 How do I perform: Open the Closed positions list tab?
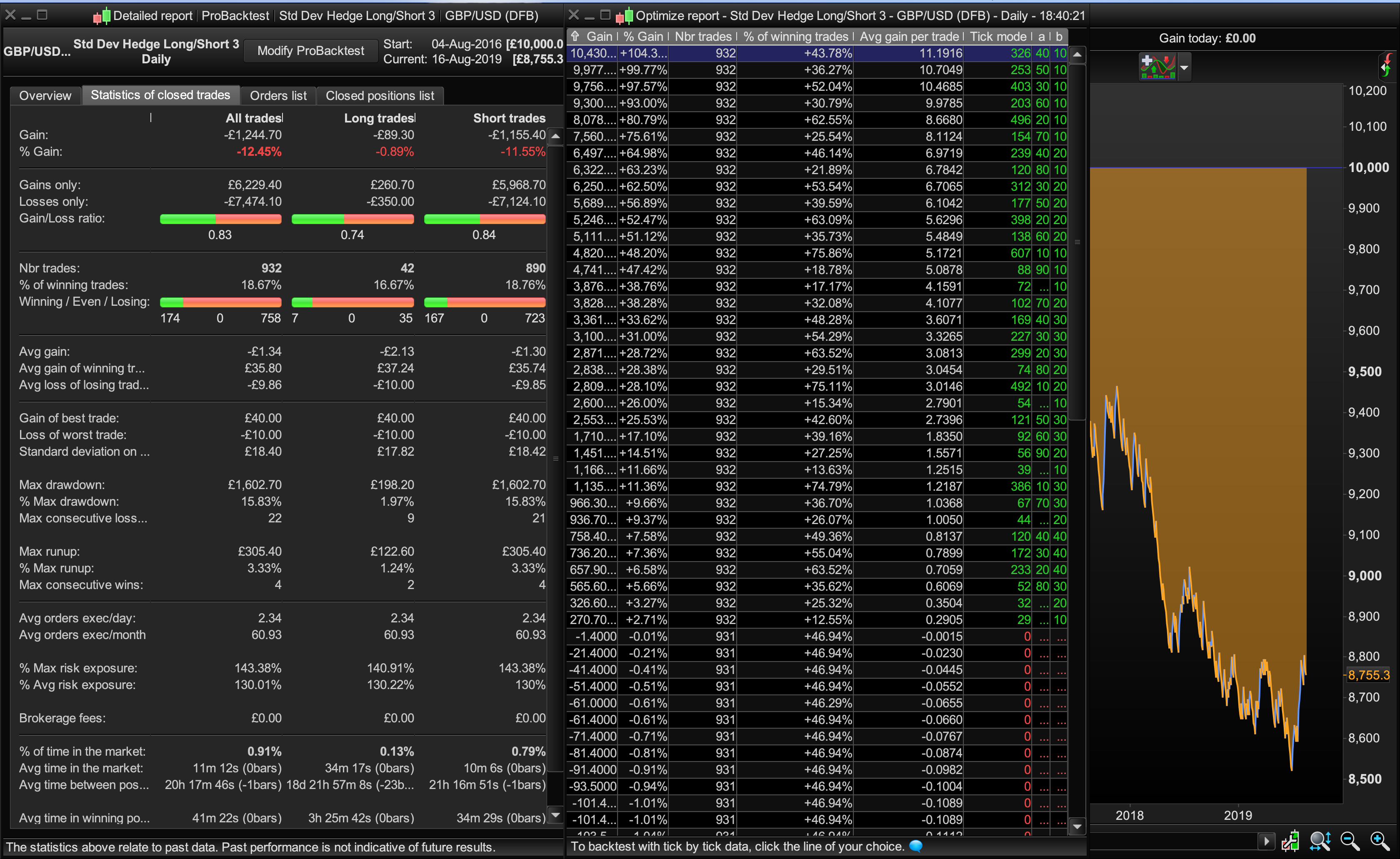point(380,95)
